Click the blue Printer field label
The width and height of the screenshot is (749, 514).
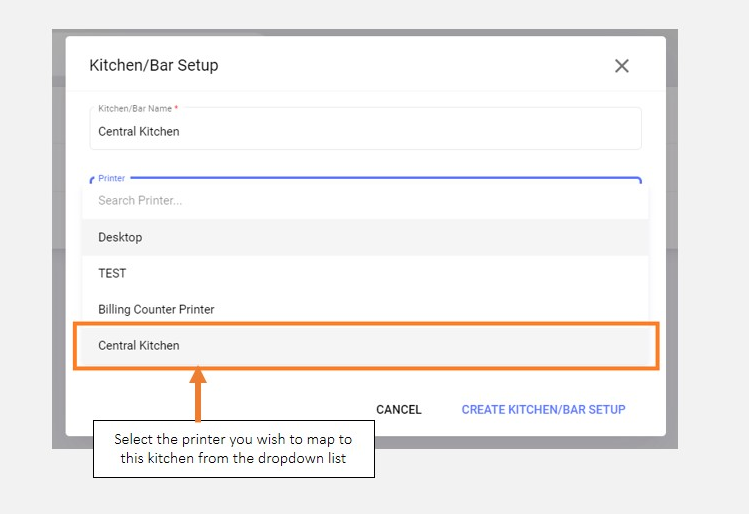tap(112, 178)
